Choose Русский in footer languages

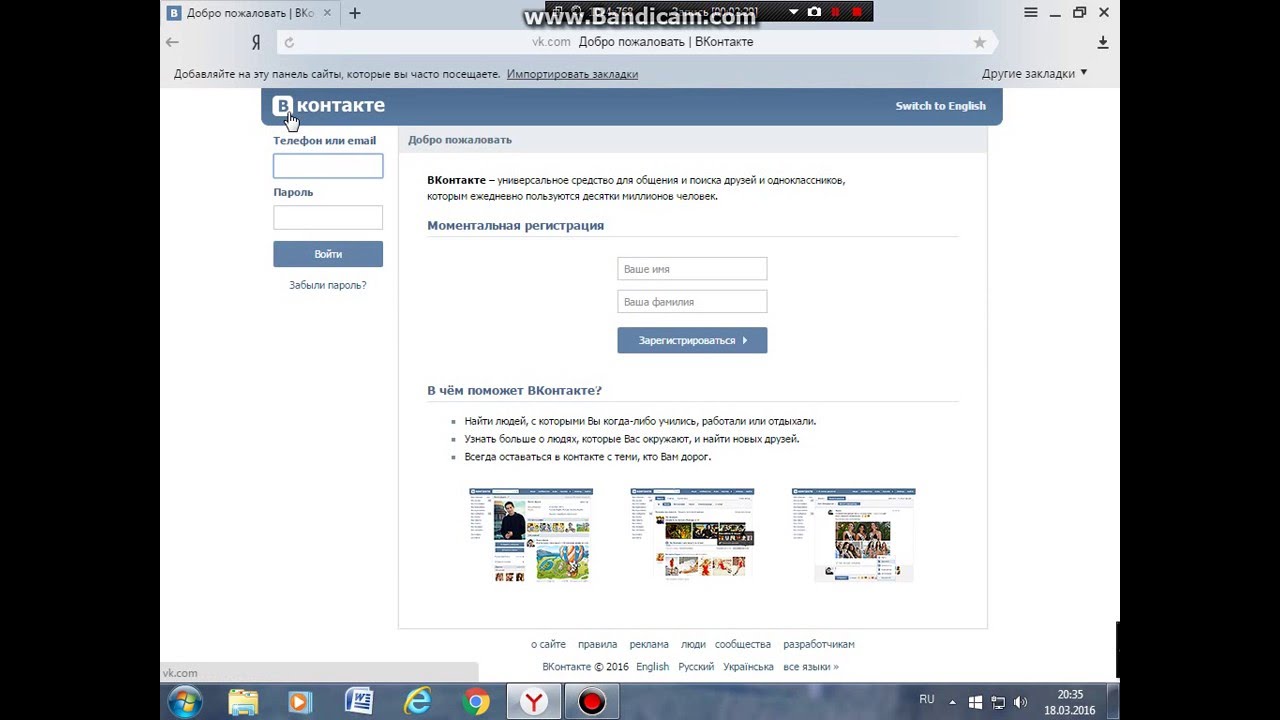coord(696,667)
